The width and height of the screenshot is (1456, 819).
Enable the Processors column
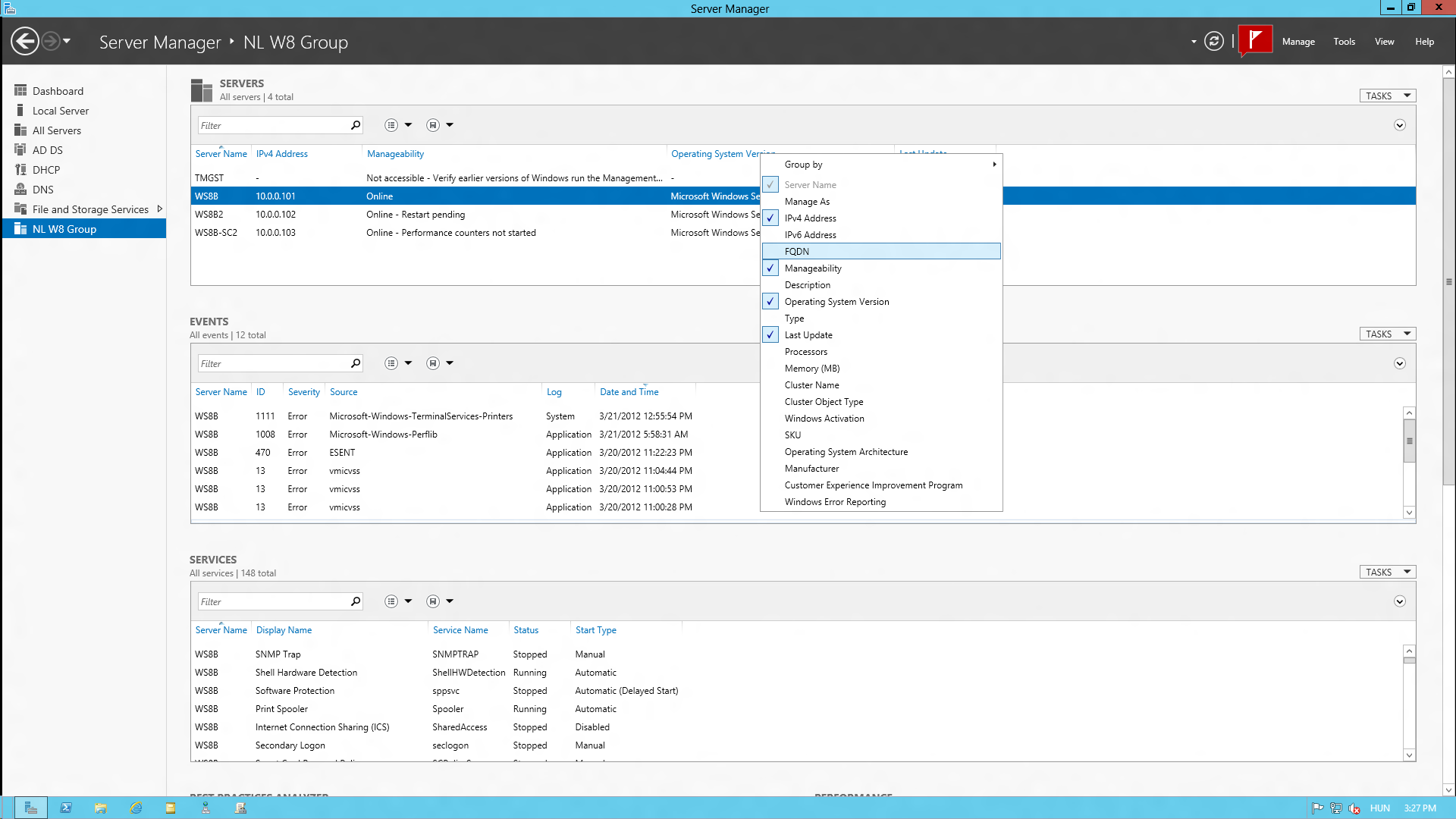click(x=881, y=351)
